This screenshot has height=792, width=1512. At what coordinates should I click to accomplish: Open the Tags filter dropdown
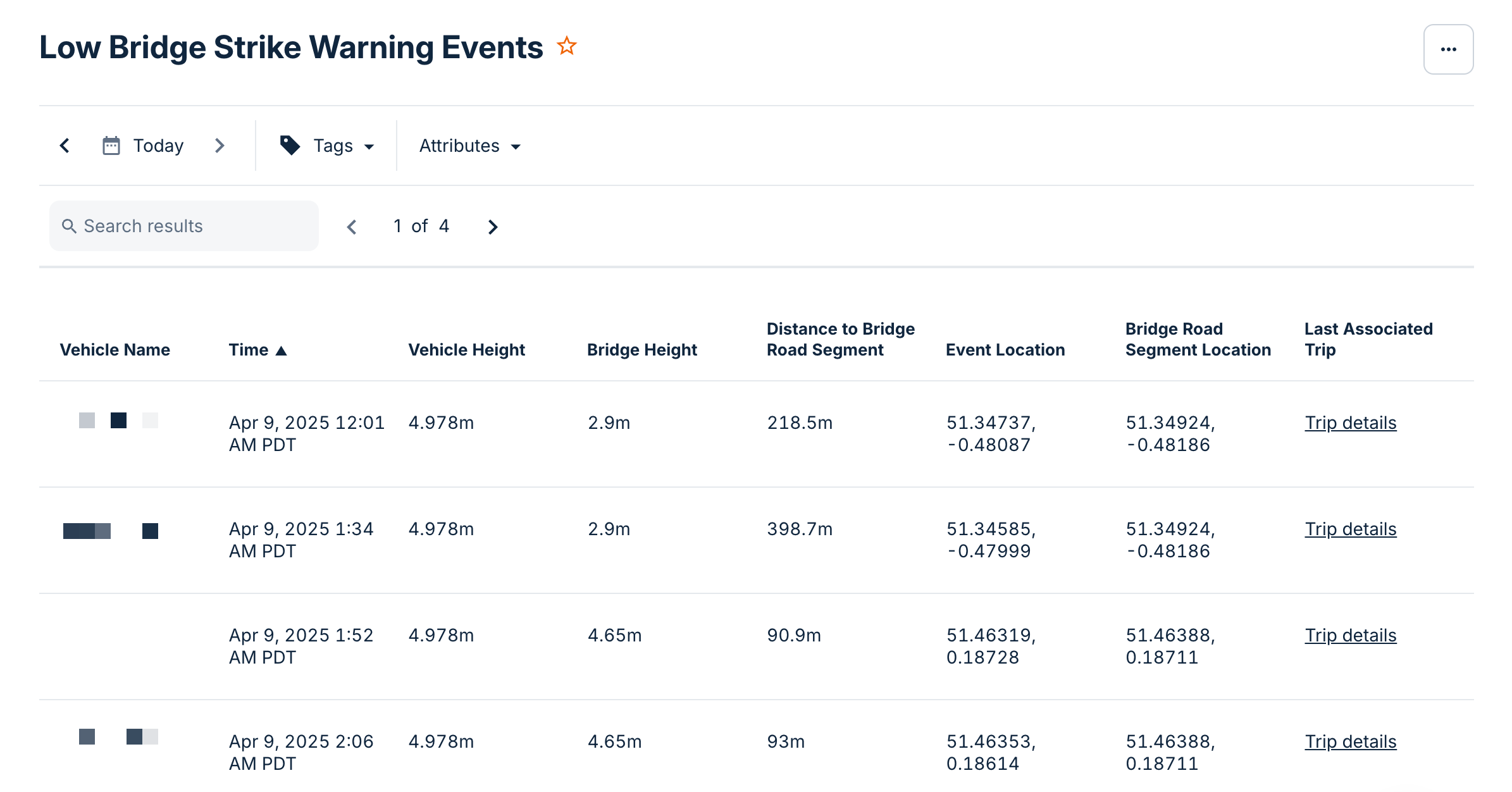coord(333,145)
